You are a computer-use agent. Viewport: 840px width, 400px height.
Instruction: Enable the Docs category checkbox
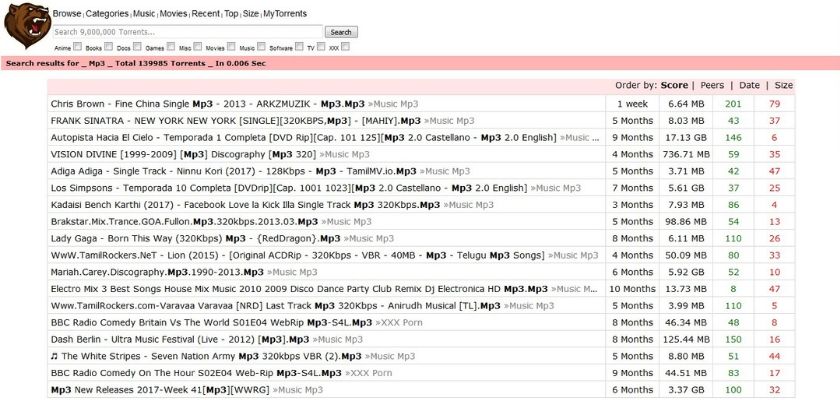(x=137, y=47)
